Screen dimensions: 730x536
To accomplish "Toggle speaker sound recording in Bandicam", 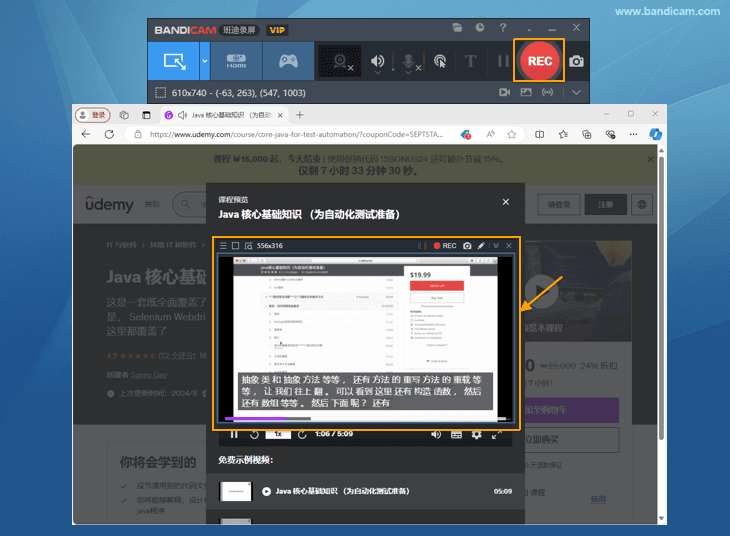I will pyautogui.click(x=377, y=60).
